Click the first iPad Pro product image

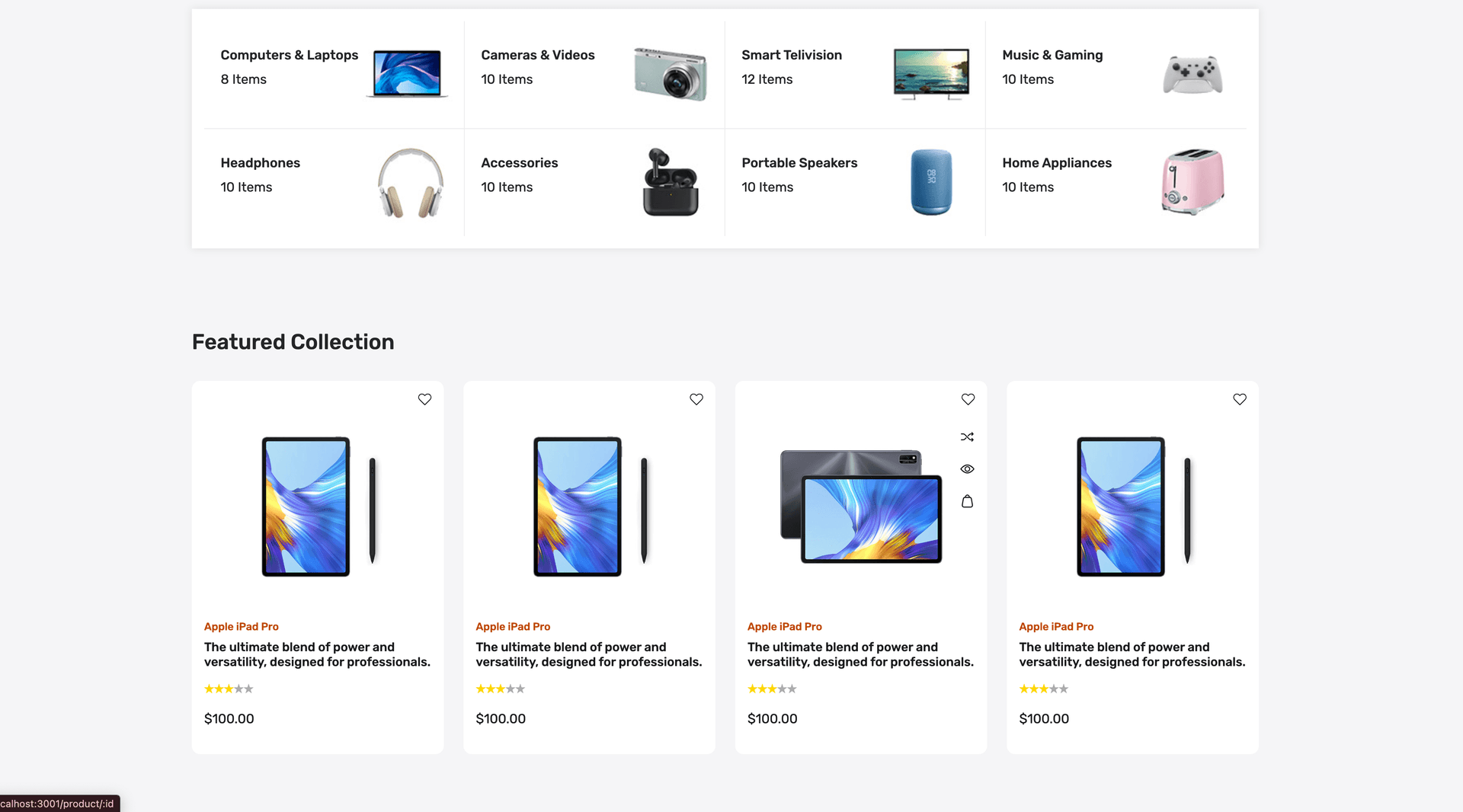(318, 507)
